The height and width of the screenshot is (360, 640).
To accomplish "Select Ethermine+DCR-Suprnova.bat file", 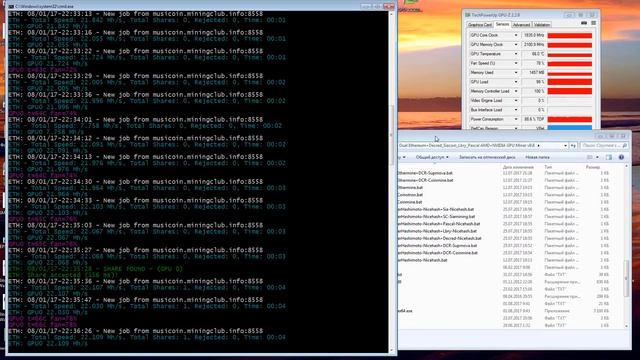I will [425, 173].
